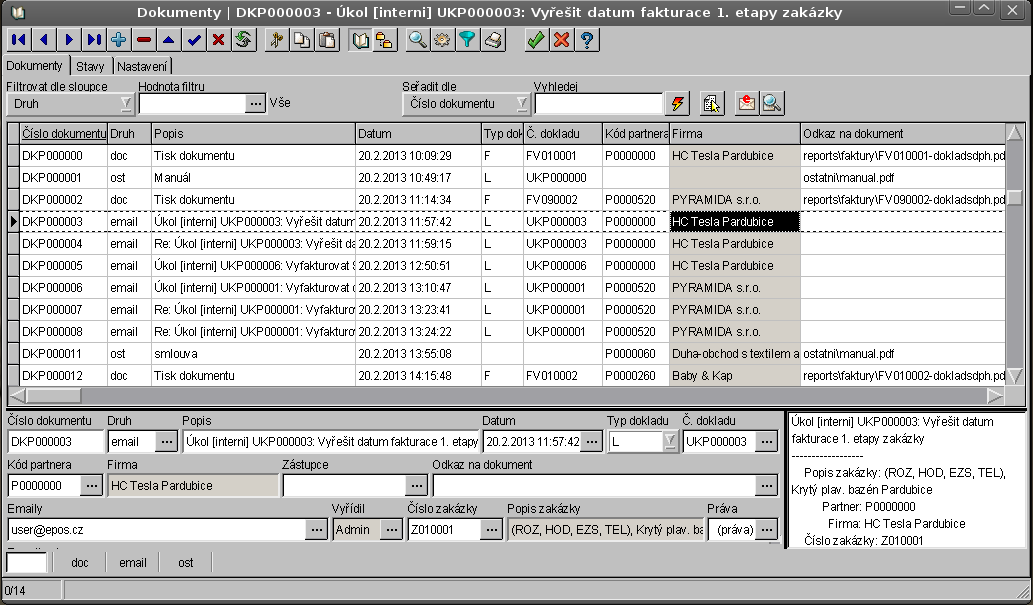The width and height of the screenshot is (1033, 605).
Task: Delete record using red minus icon
Action: 144,40
